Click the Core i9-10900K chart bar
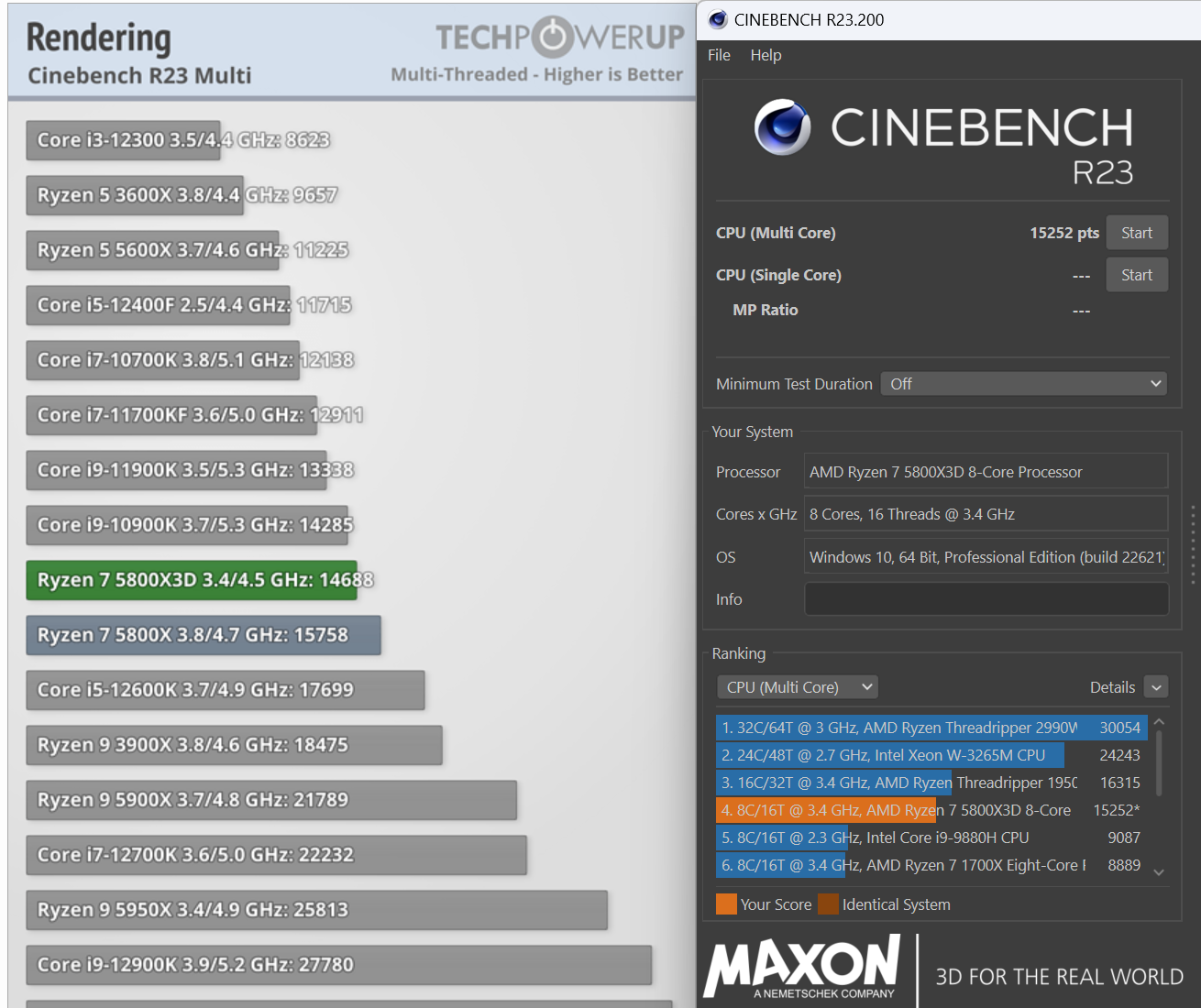 coord(187,525)
